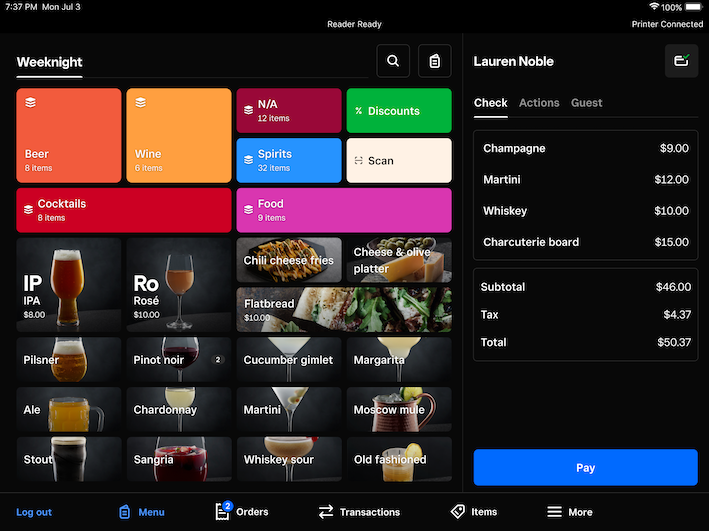709x531 pixels.
Task: Open the Food category tile
Action: 344,210
